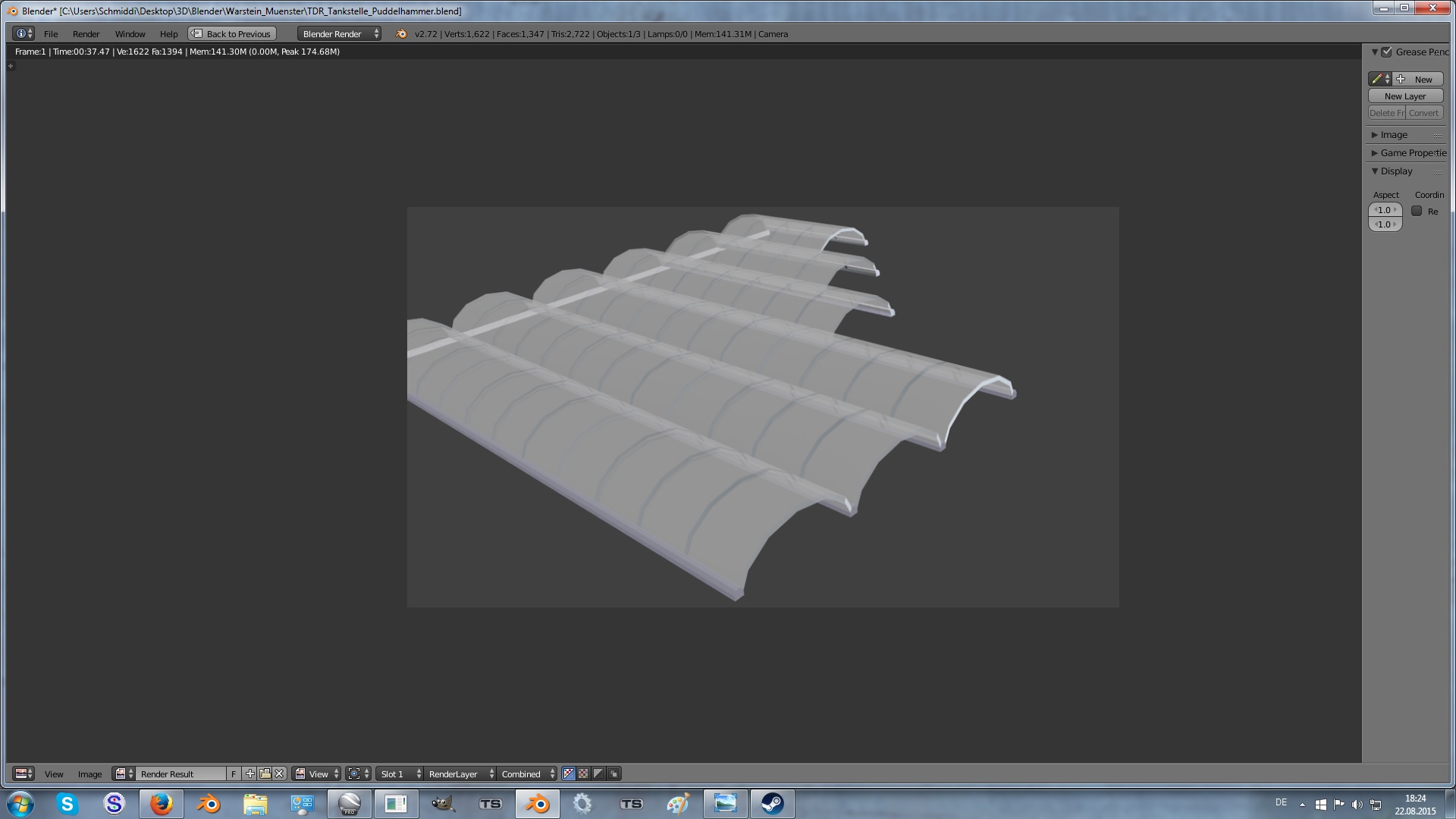The width and height of the screenshot is (1456, 819).
Task: Click the add new image plus icon
Action: coord(249,773)
